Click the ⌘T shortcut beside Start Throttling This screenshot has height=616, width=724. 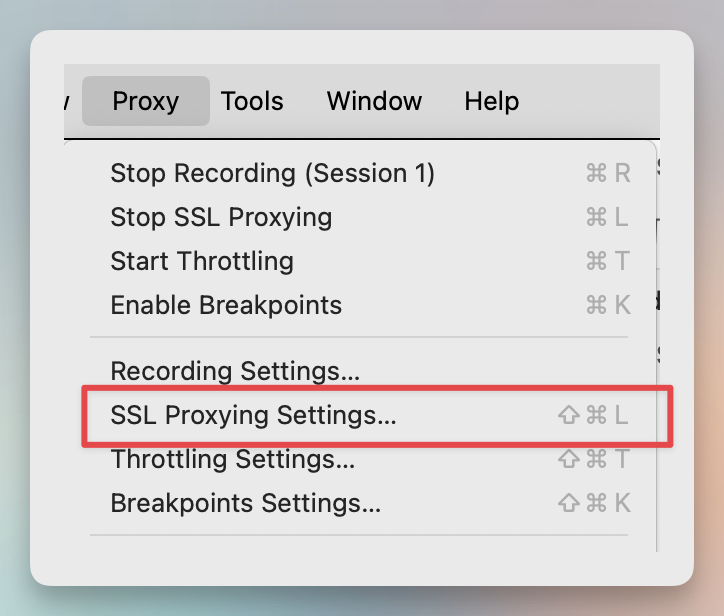click(608, 261)
